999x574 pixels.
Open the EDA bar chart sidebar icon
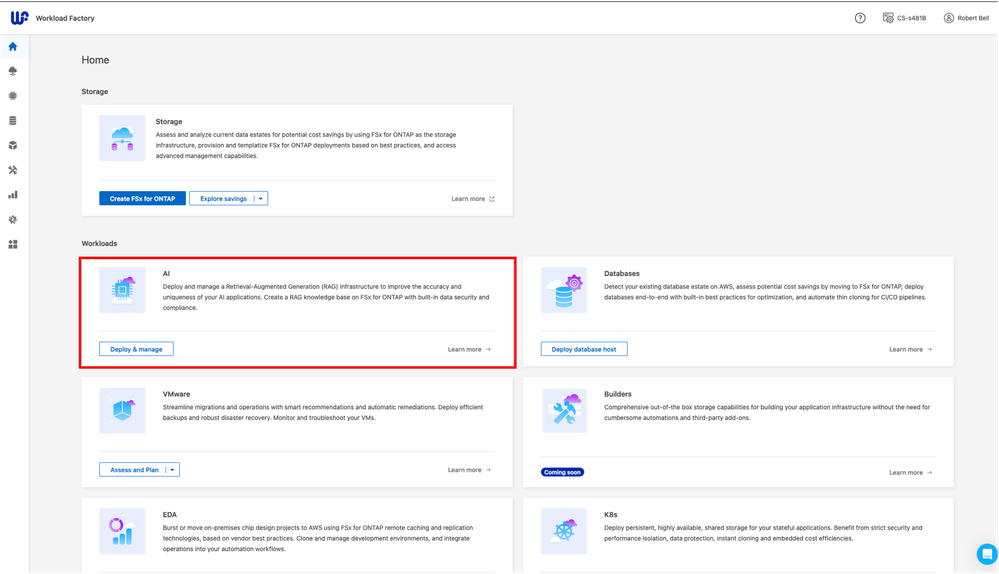click(x=13, y=195)
